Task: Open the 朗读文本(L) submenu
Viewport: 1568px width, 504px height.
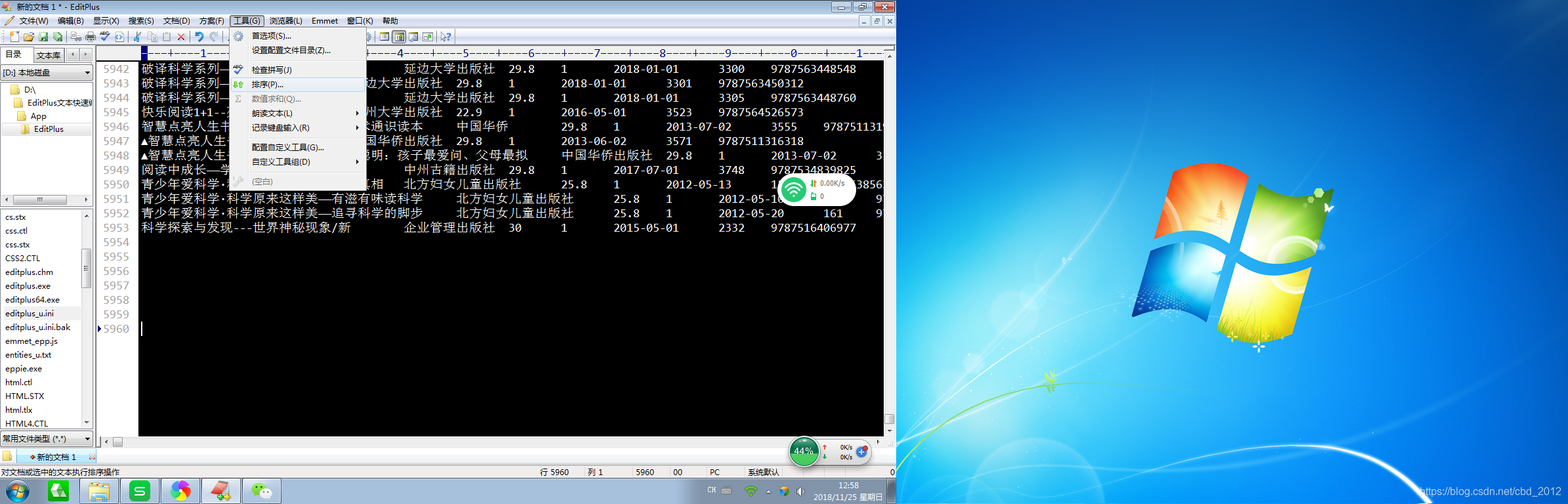Action: pyautogui.click(x=299, y=113)
